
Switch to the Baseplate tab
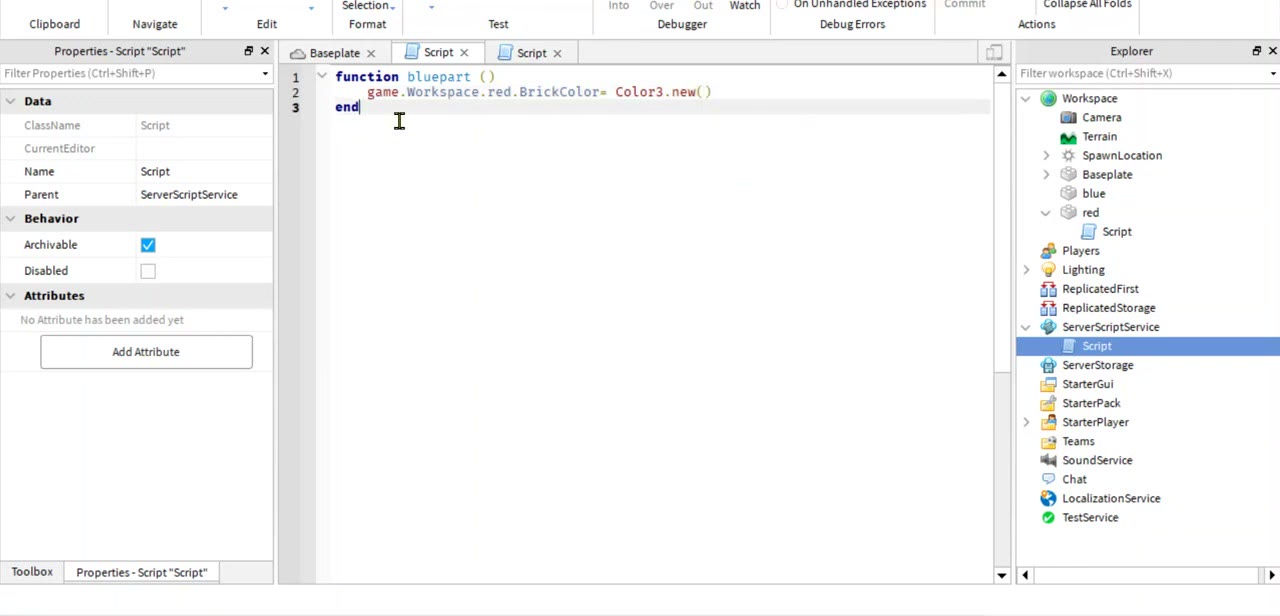coord(334,53)
